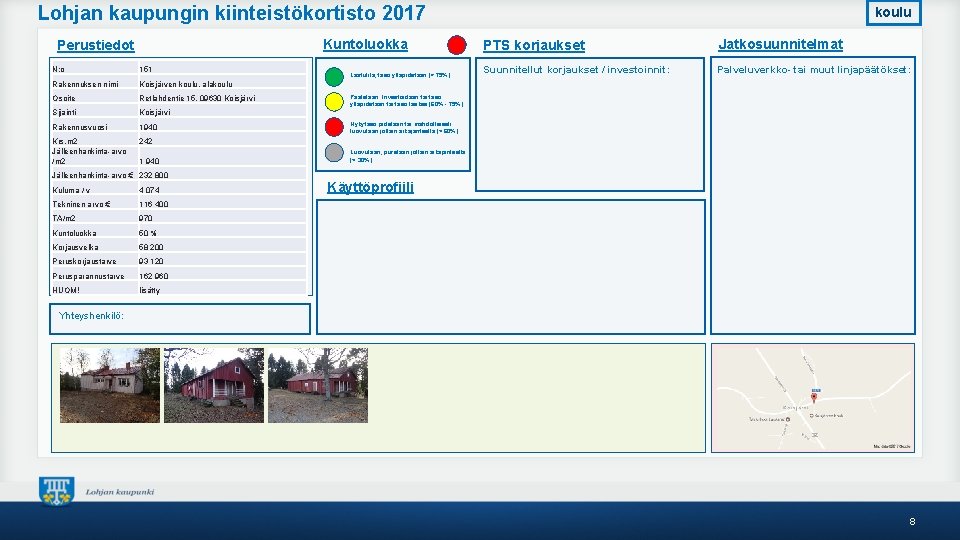Select the Jälleenhankinta-arvo € value '232 800'
960x540 pixels.
coord(154,175)
